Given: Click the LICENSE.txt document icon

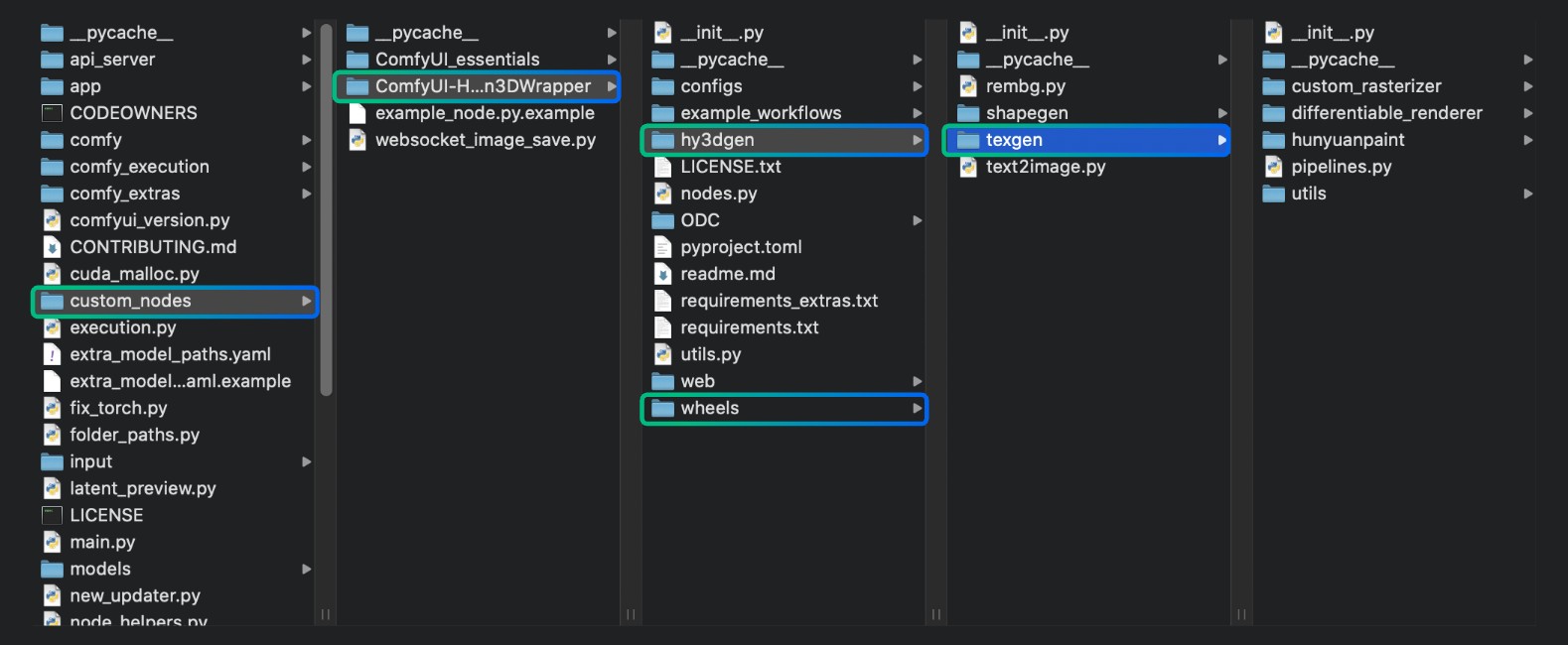Looking at the screenshot, I should [x=662, y=167].
